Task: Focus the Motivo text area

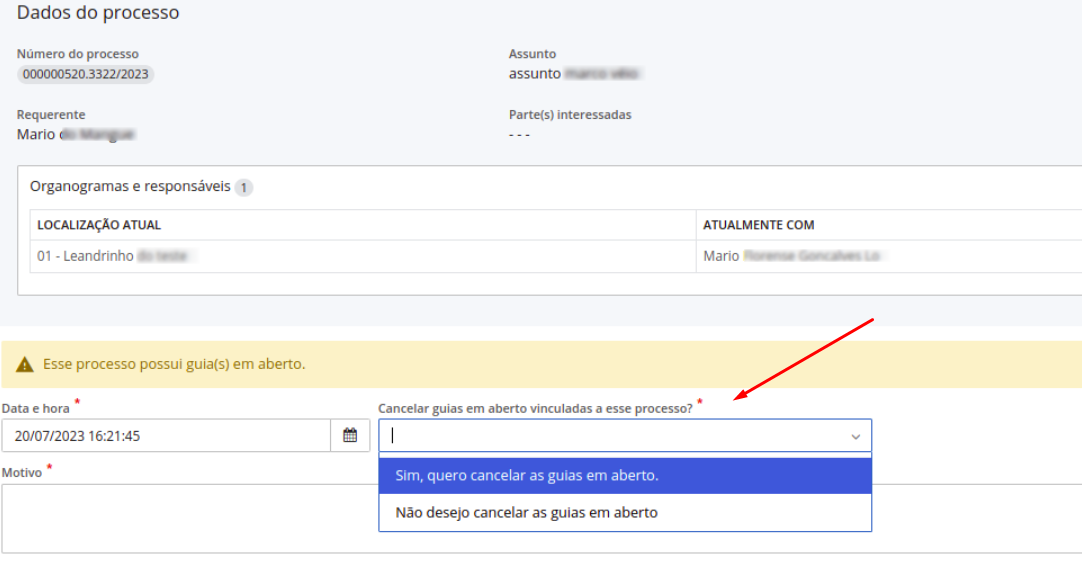Action: pyautogui.click(x=190, y=518)
